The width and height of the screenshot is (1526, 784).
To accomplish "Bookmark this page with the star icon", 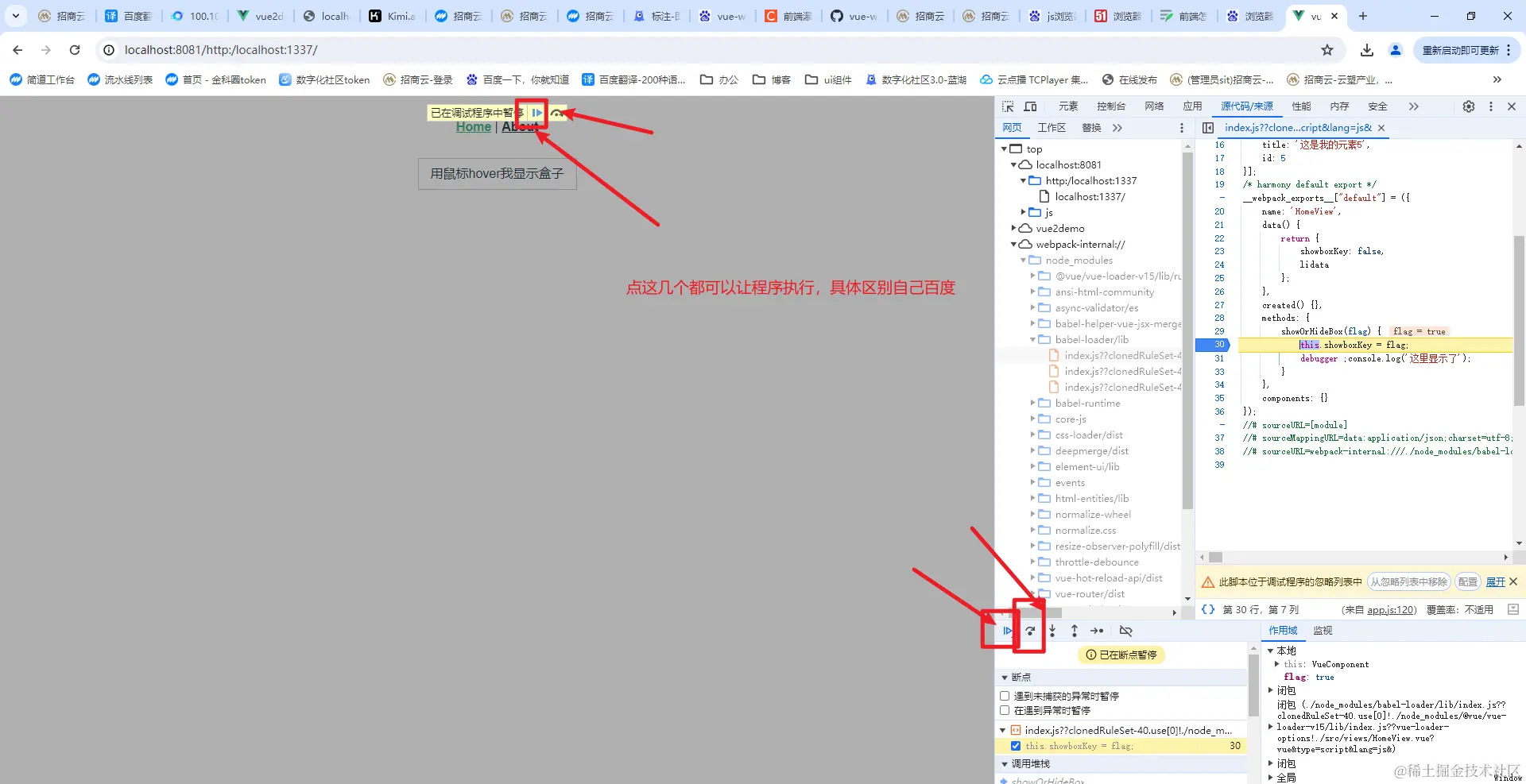I will click(1327, 50).
